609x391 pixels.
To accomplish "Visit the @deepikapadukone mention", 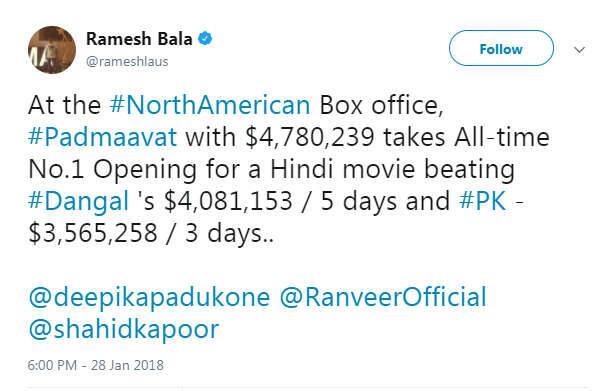I will (x=149, y=298).
